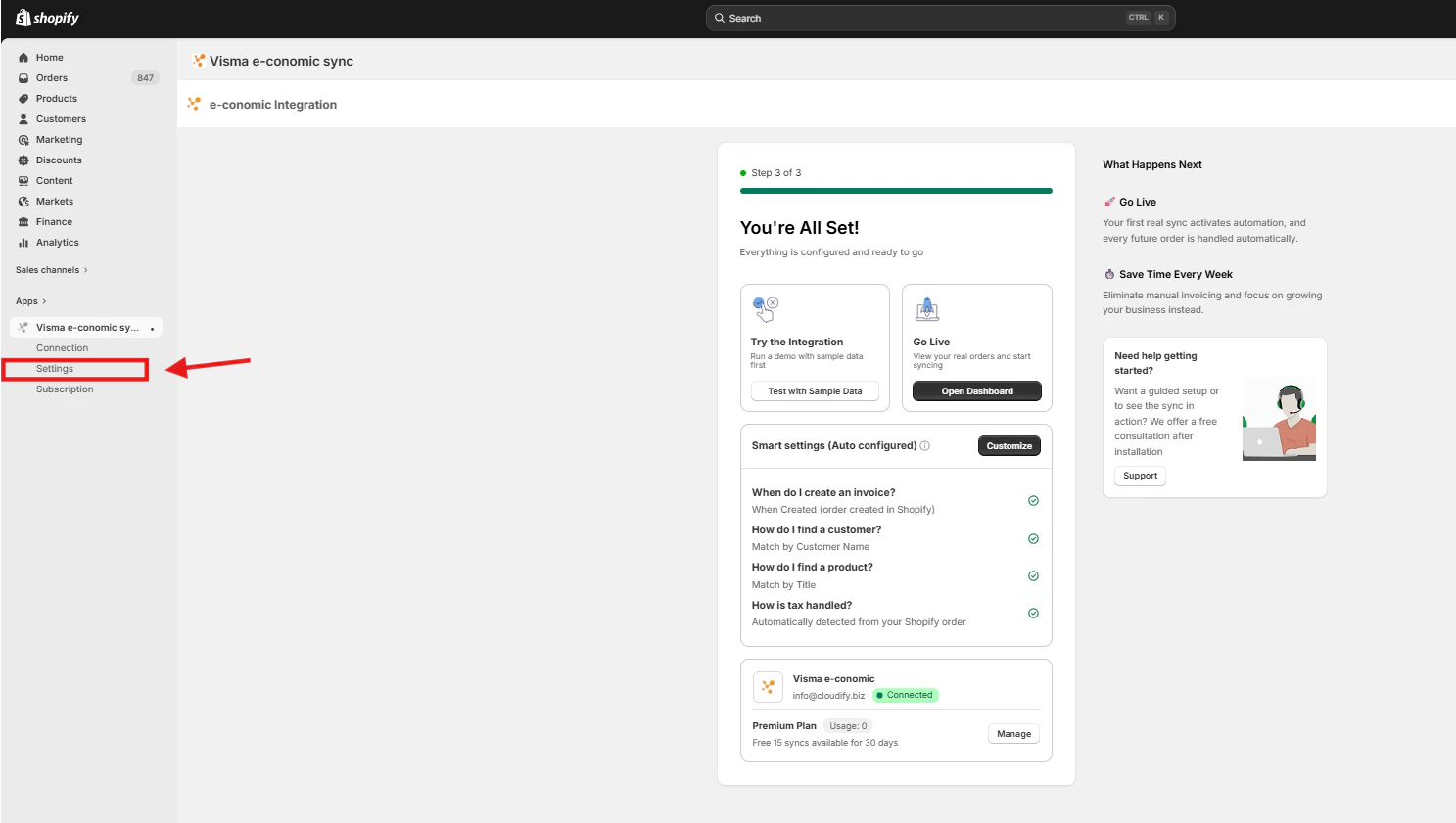Click the checkmark beside 'How do I find a customer?'

[x=1033, y=538]
